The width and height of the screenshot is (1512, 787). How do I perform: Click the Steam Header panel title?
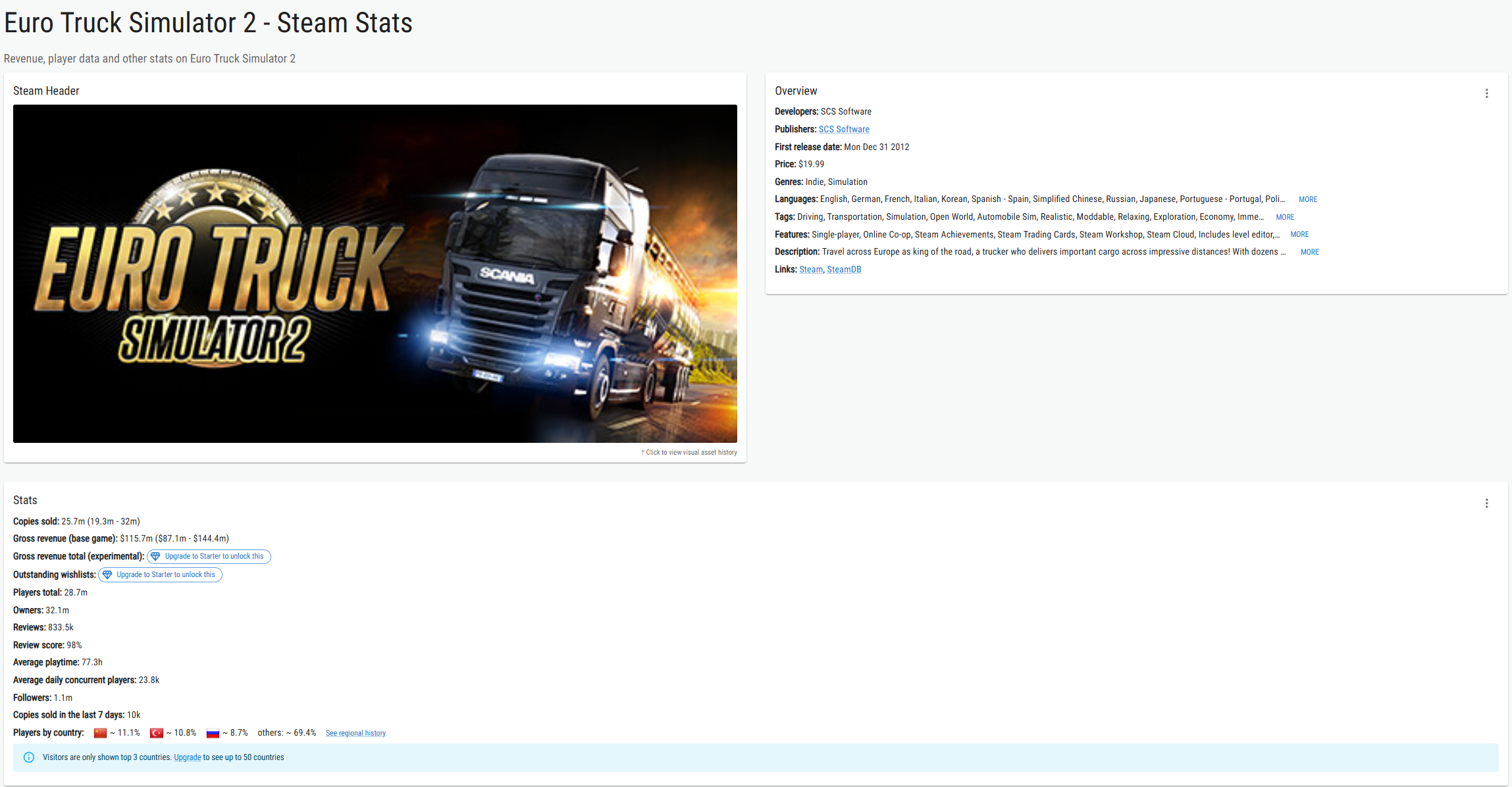pos(46,91)
